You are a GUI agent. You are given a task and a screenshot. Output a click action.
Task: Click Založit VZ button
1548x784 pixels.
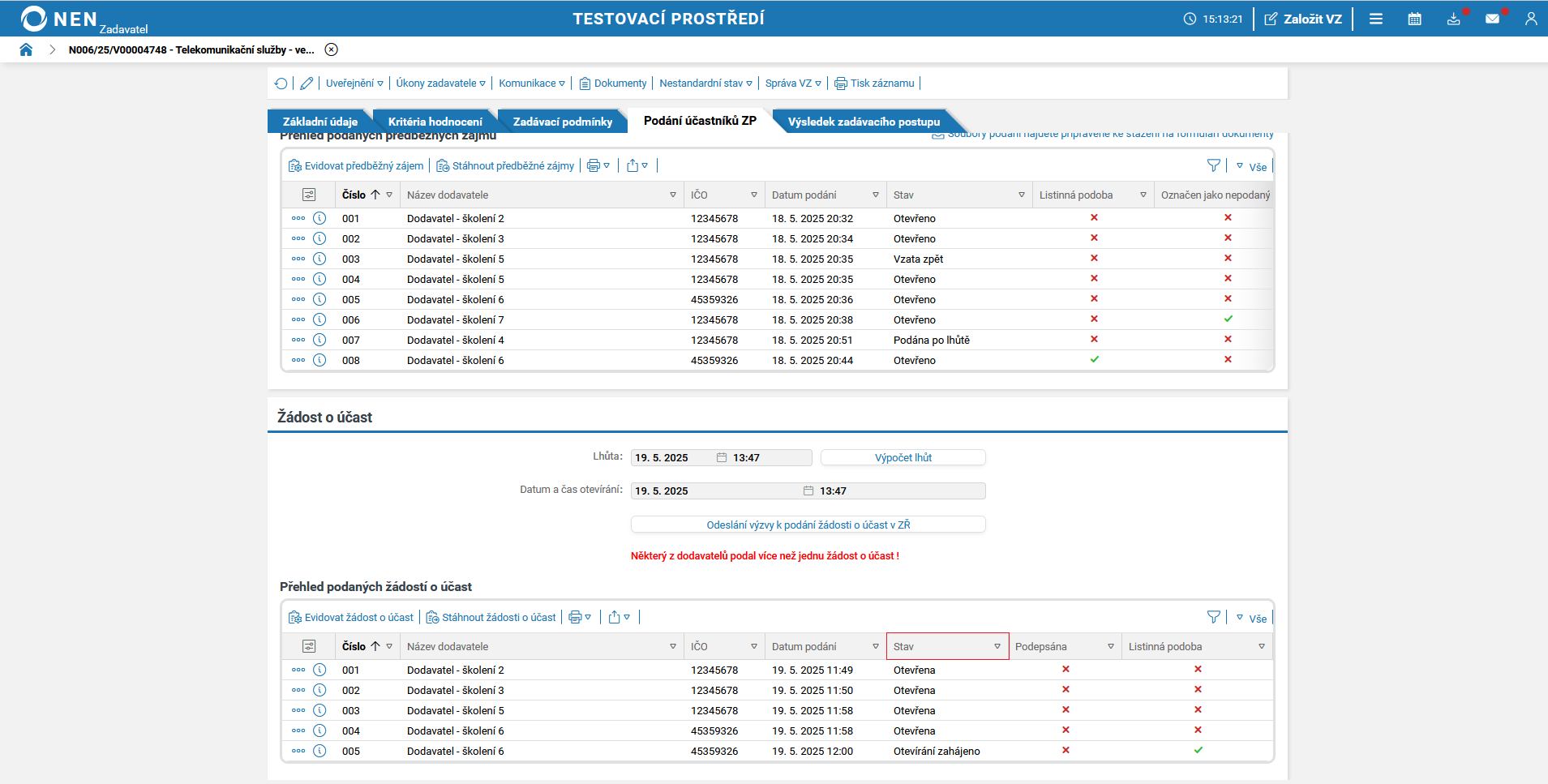1303,19
